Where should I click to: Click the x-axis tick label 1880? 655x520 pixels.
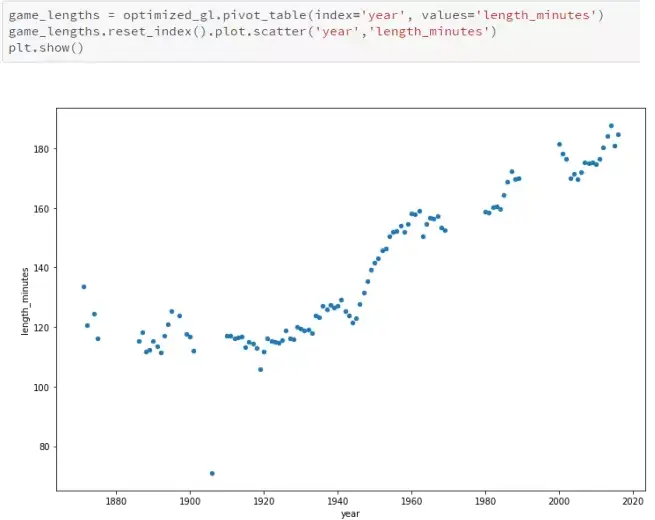[116, 501]
